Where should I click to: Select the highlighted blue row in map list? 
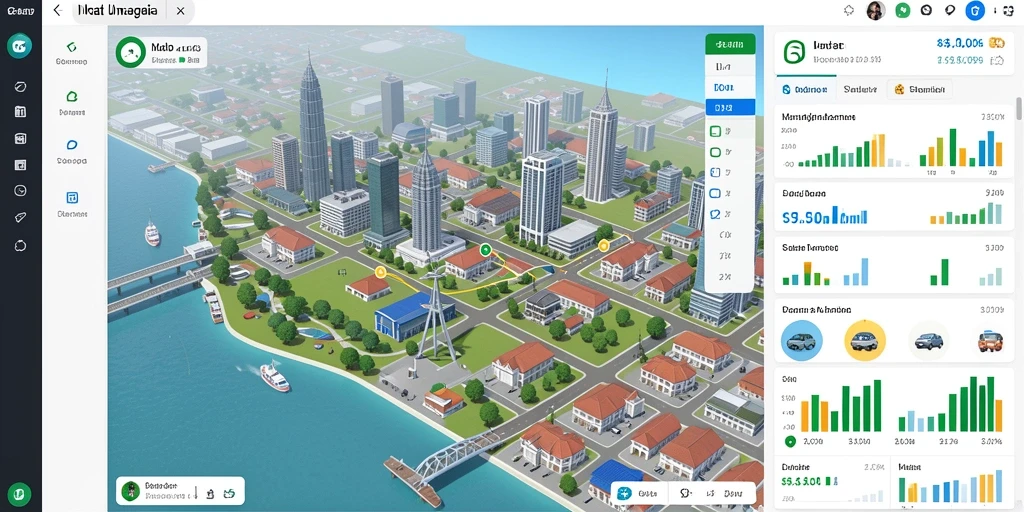(730, 107)
